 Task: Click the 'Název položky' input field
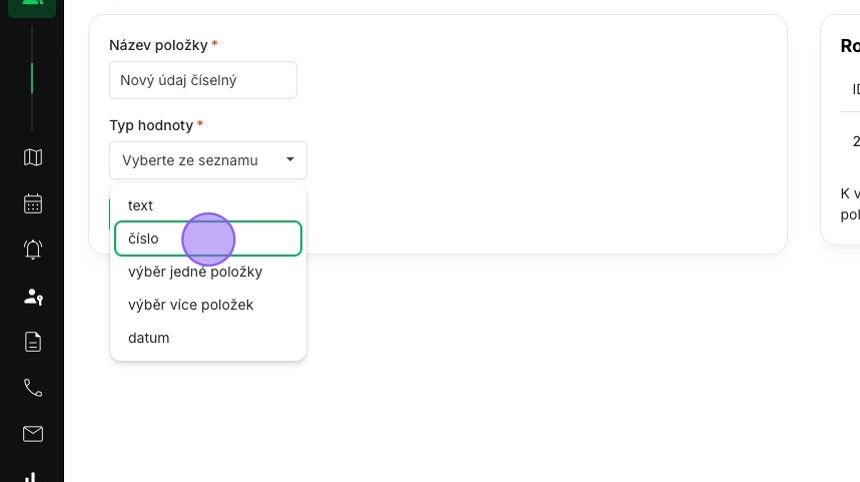coord(203,80)
